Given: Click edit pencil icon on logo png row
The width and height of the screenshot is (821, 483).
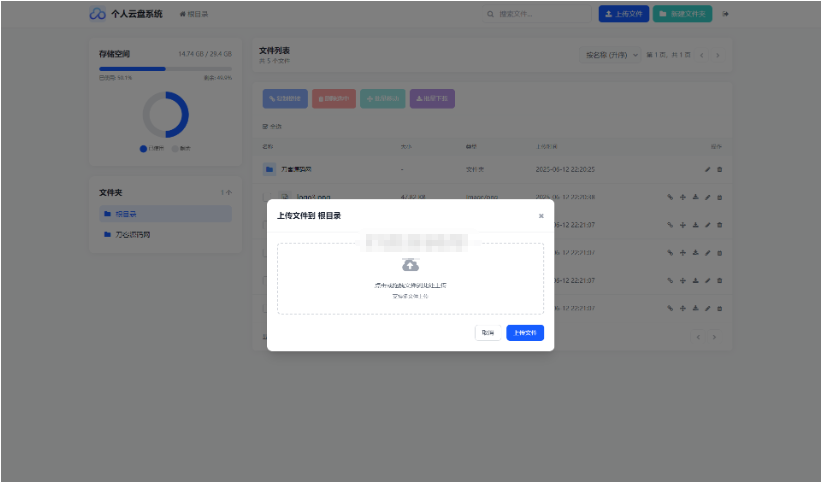Looking at the screenshot, I should tap(707, 197).
